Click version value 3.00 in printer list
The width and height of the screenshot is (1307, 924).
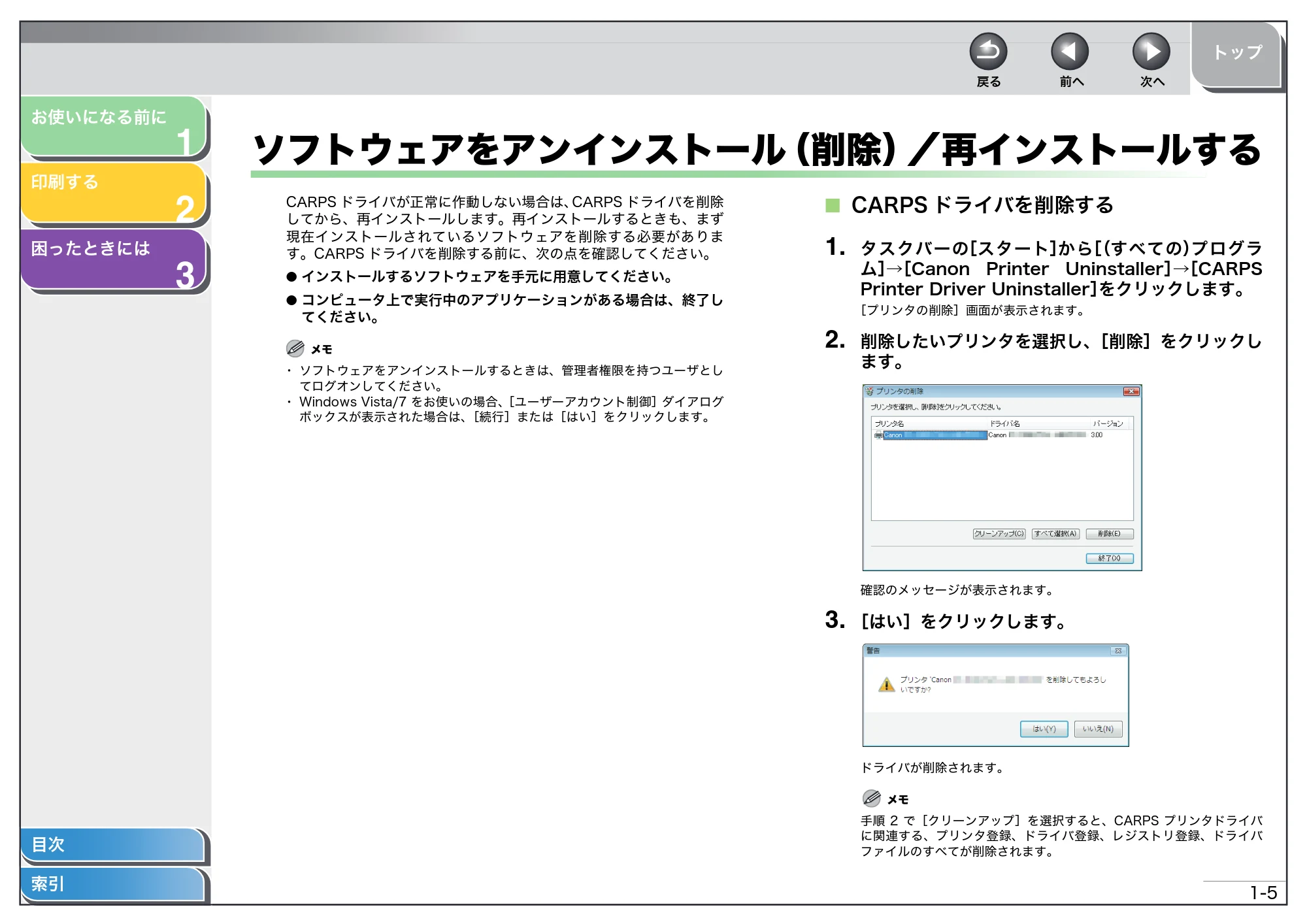click(x=1097, y=435)
